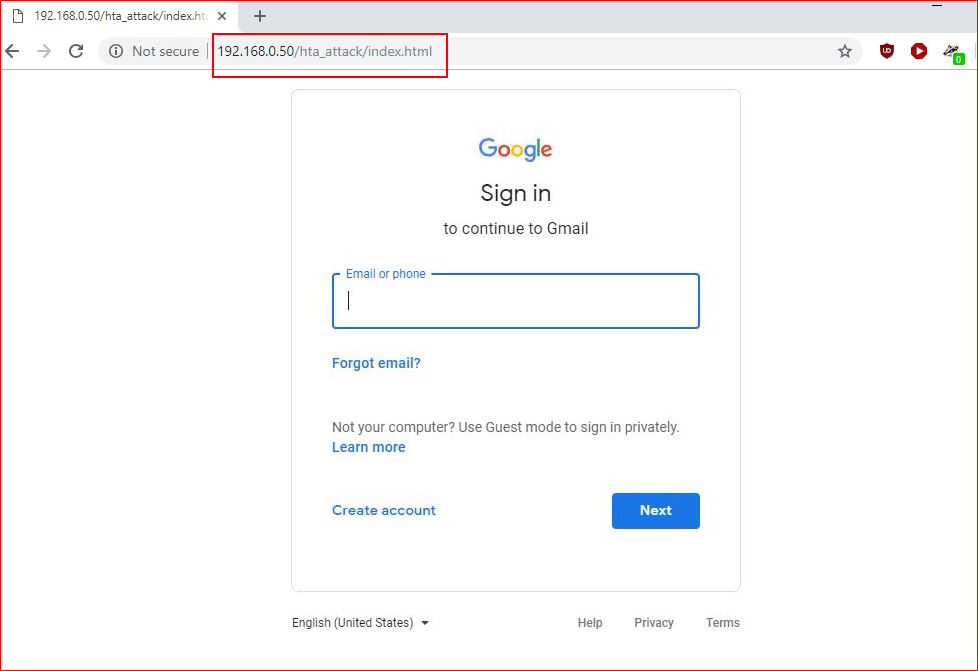Open the extension icon with green 0 badge

point(953,53)
